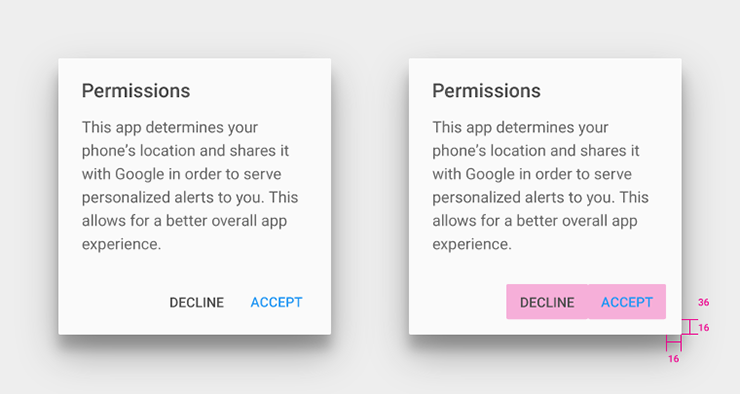Image resolution: width=740 pixels, height=394 pixels.
Task: Click "experience." in the left dialog text
Action: (x=122, y=244)
